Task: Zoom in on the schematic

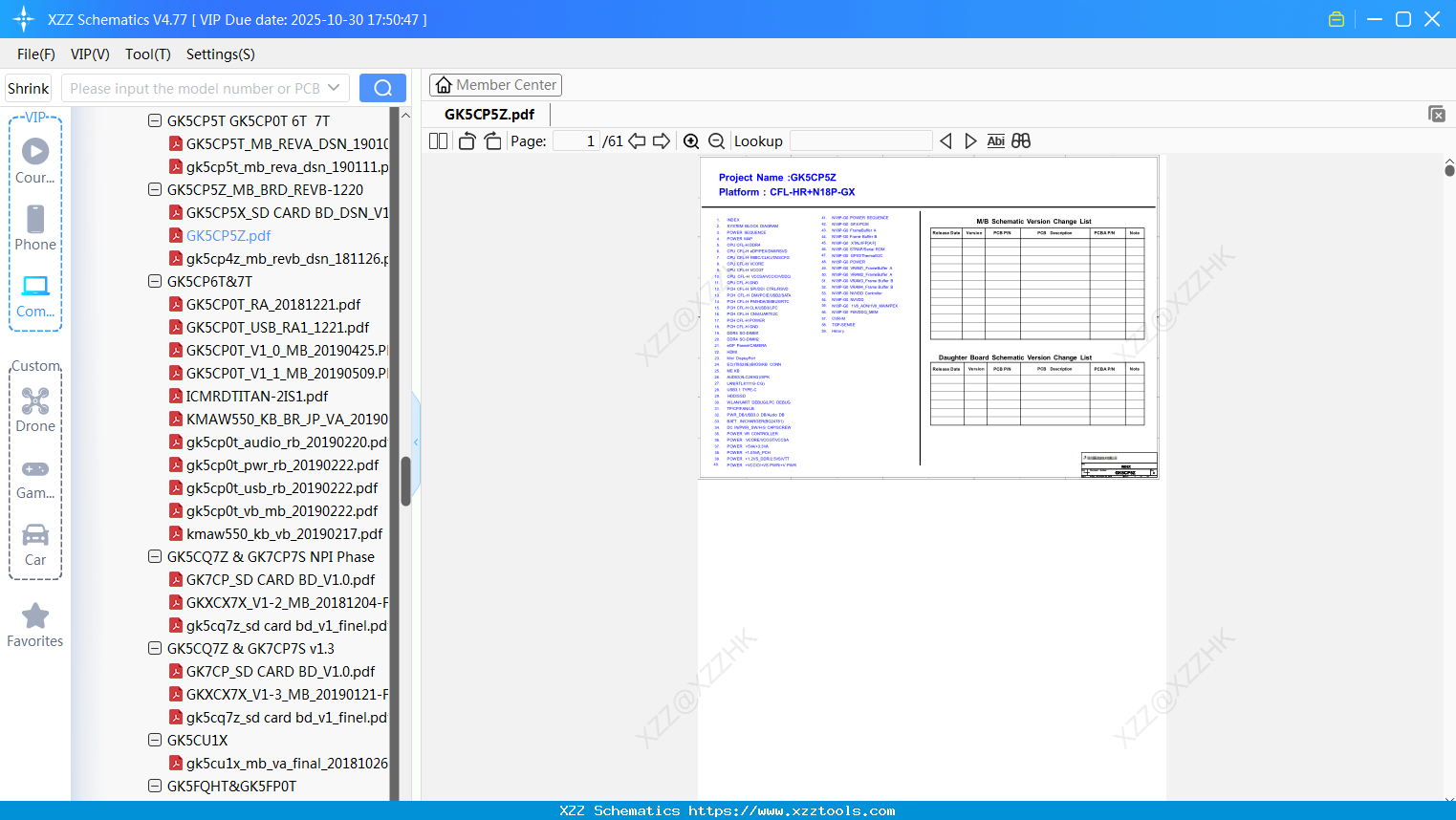Action: (x=691, y=141)
